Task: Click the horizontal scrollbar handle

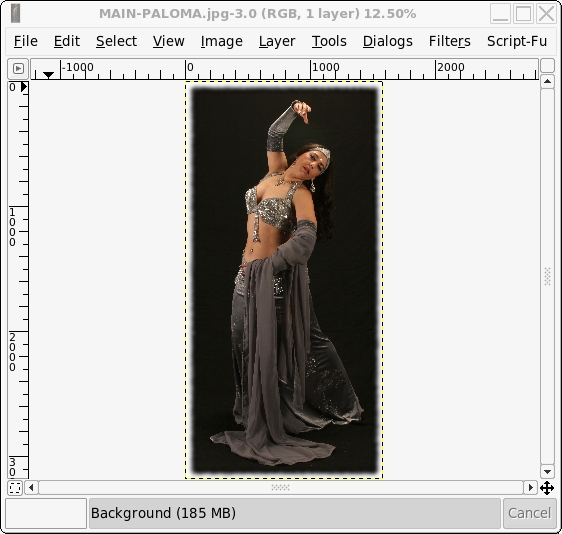Action: click(281, 488)
